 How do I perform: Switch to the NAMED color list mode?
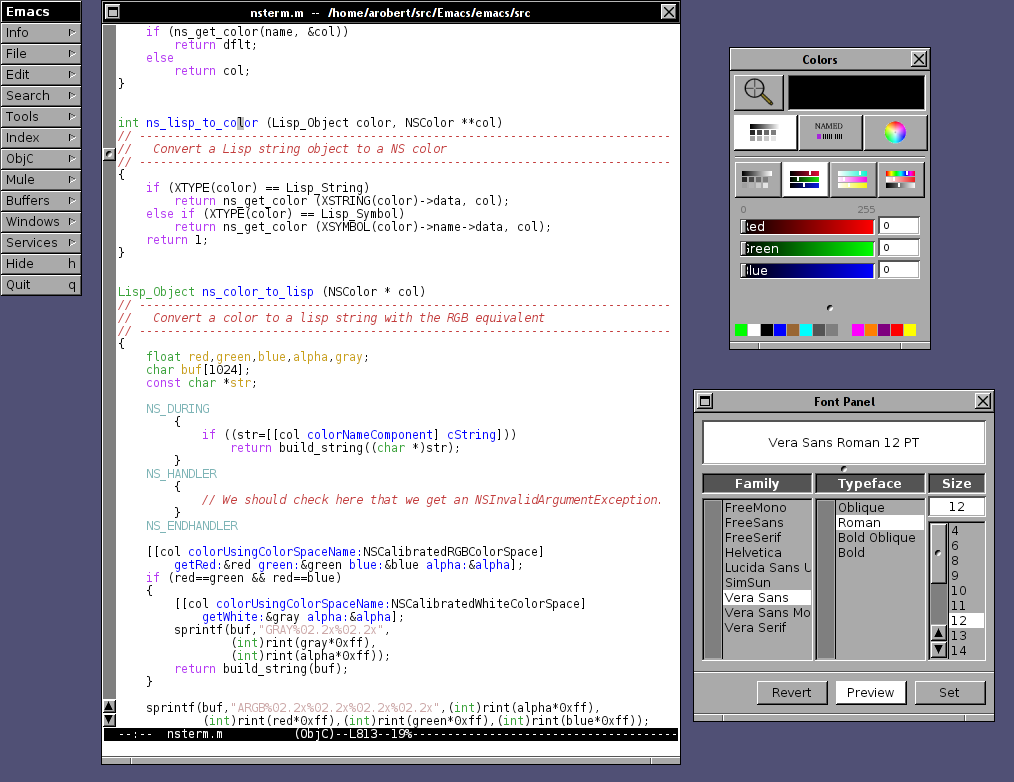(x=829, y=132)
